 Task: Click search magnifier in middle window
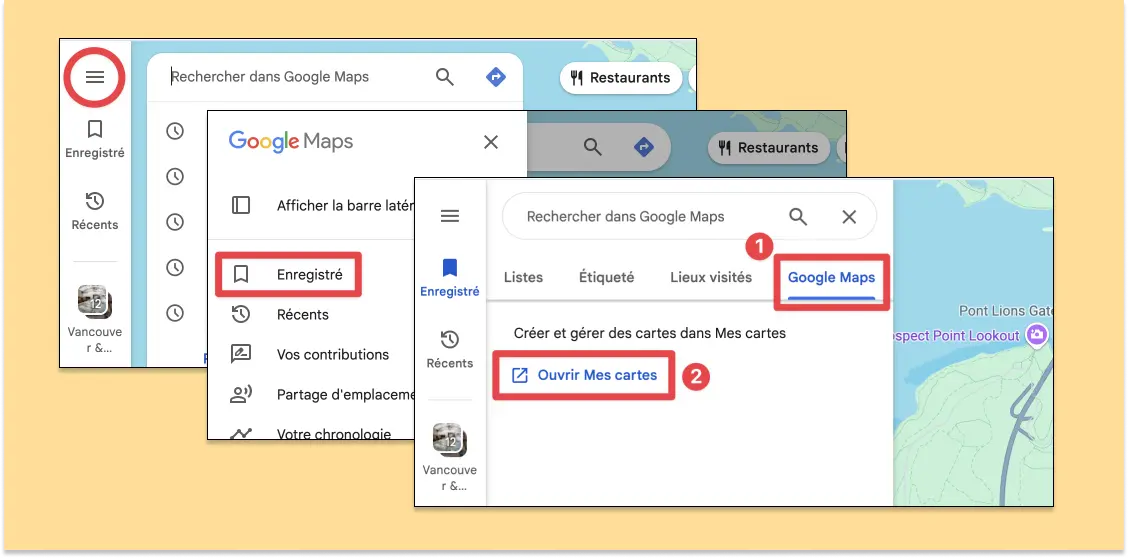(x=592, y=147)
